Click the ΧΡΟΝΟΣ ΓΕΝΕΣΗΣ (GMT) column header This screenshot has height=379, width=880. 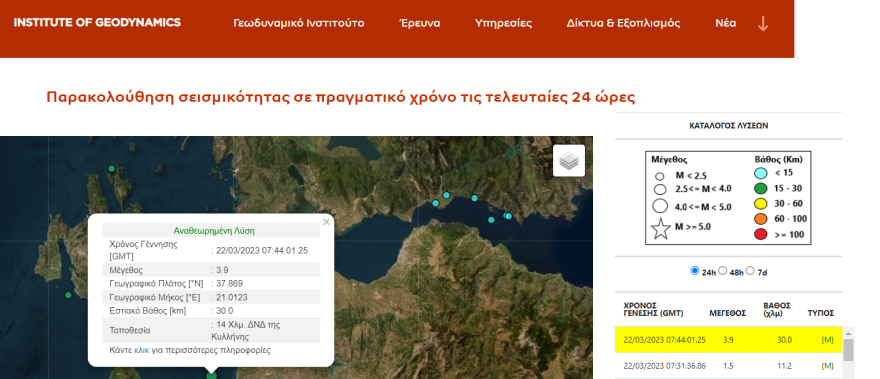pos(653,309)
